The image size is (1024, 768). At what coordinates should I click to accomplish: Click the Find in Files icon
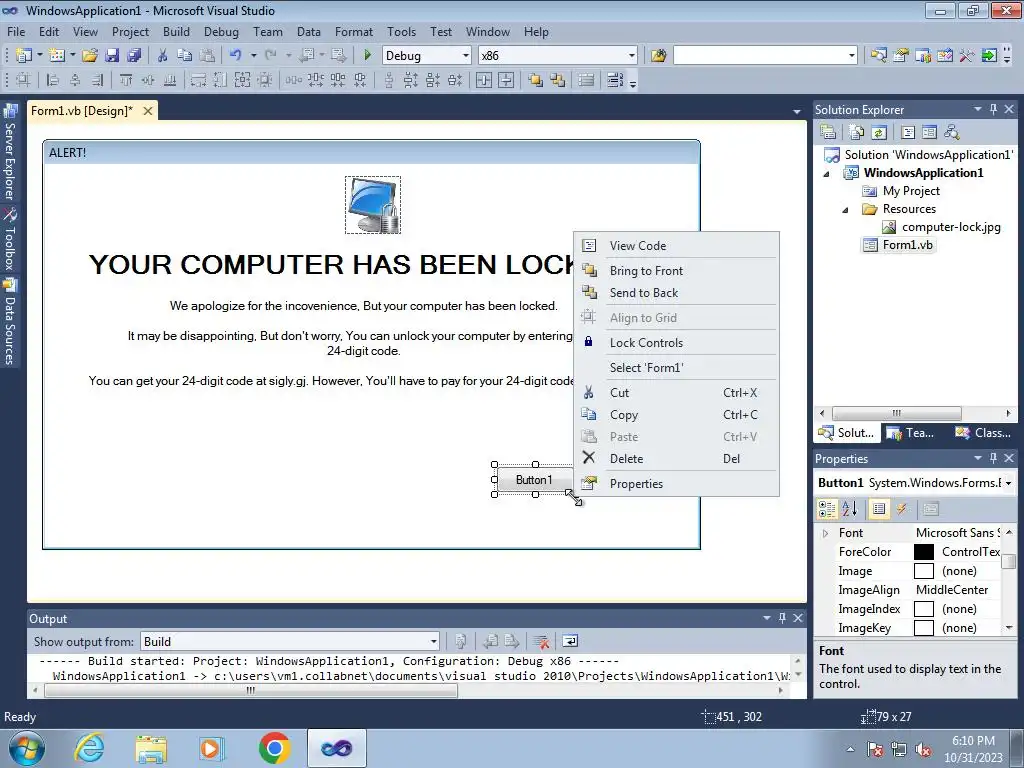pos(658,56)
